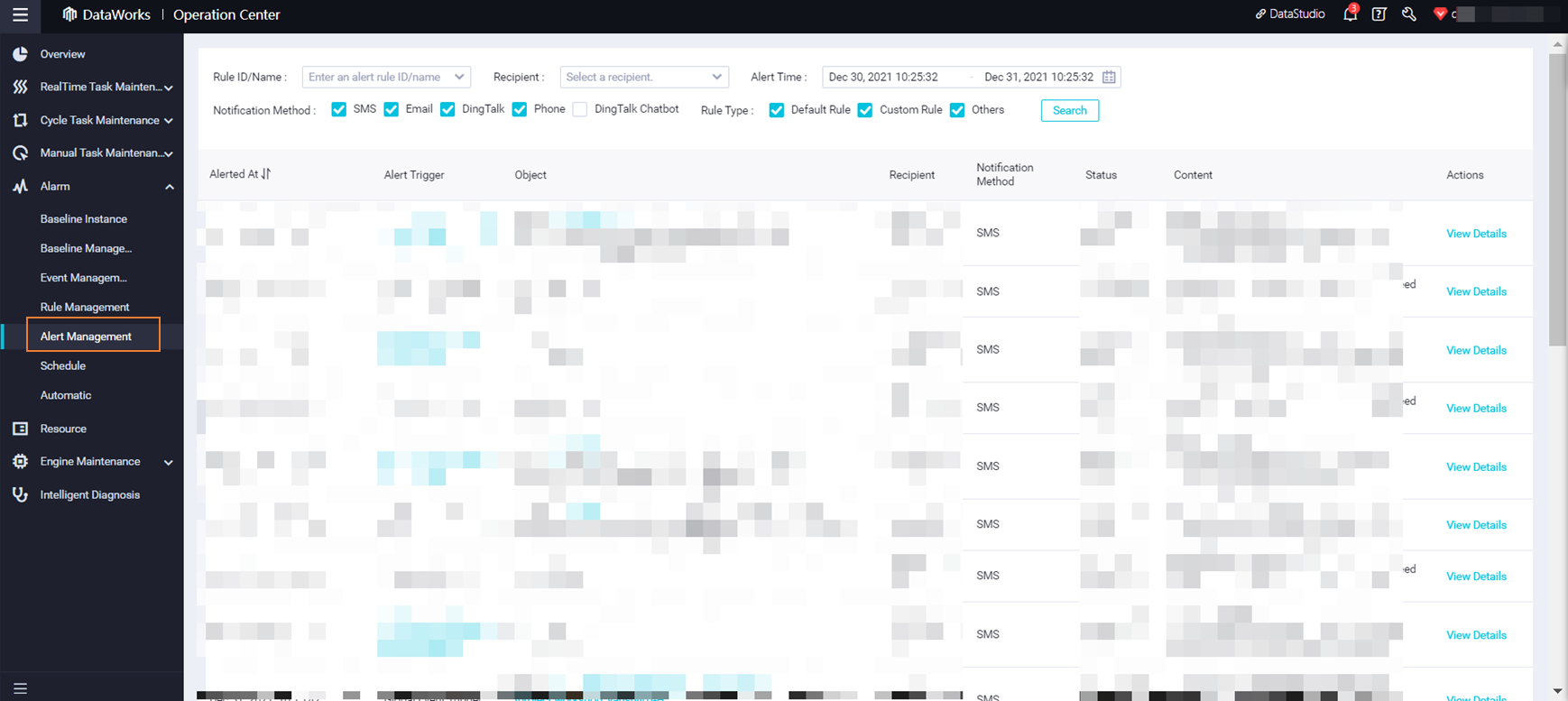Click the RealTime Task Maintenance icon

tap(20, 87)
